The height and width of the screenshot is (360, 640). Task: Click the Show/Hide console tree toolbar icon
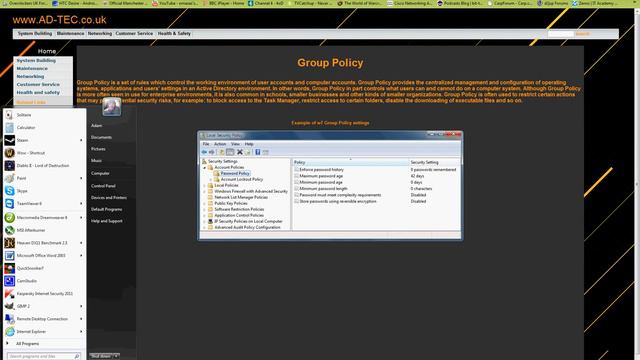click(230, 152)
